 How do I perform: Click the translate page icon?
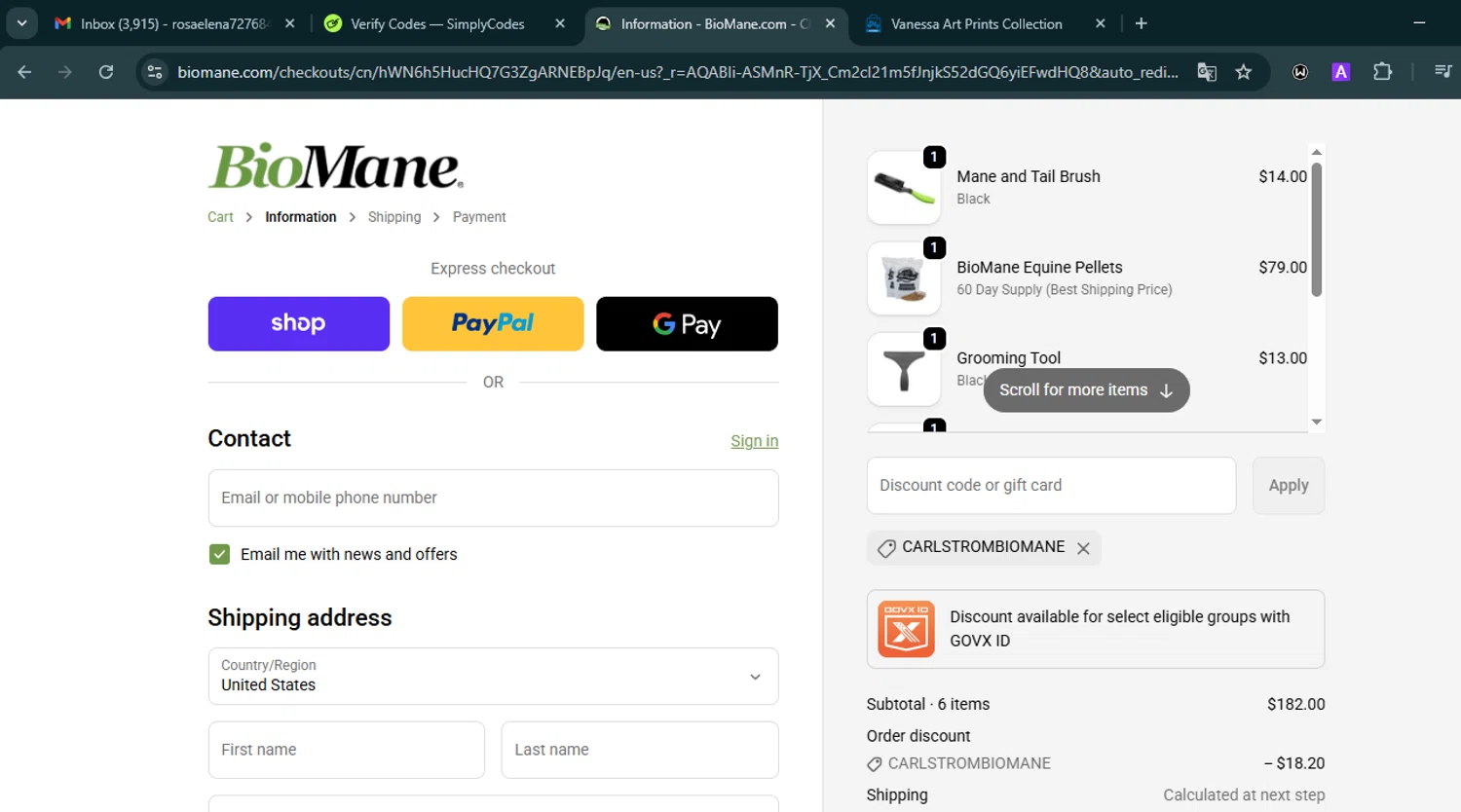pyautogui.click(x=1207, y=71)
